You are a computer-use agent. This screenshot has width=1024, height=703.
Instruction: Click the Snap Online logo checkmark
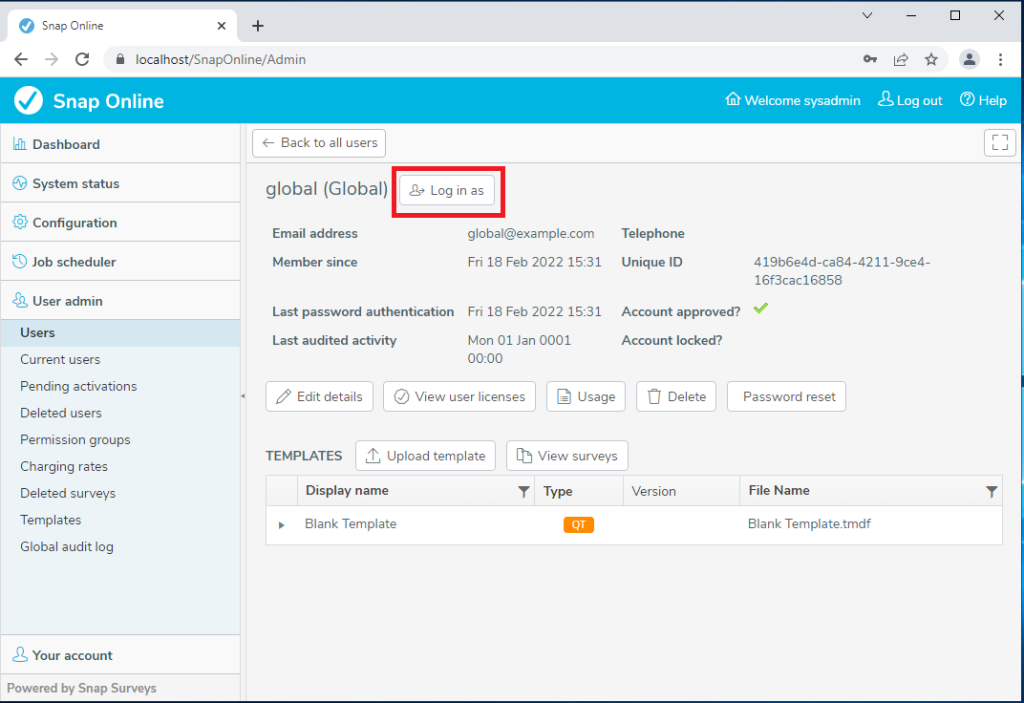(28, 100)
